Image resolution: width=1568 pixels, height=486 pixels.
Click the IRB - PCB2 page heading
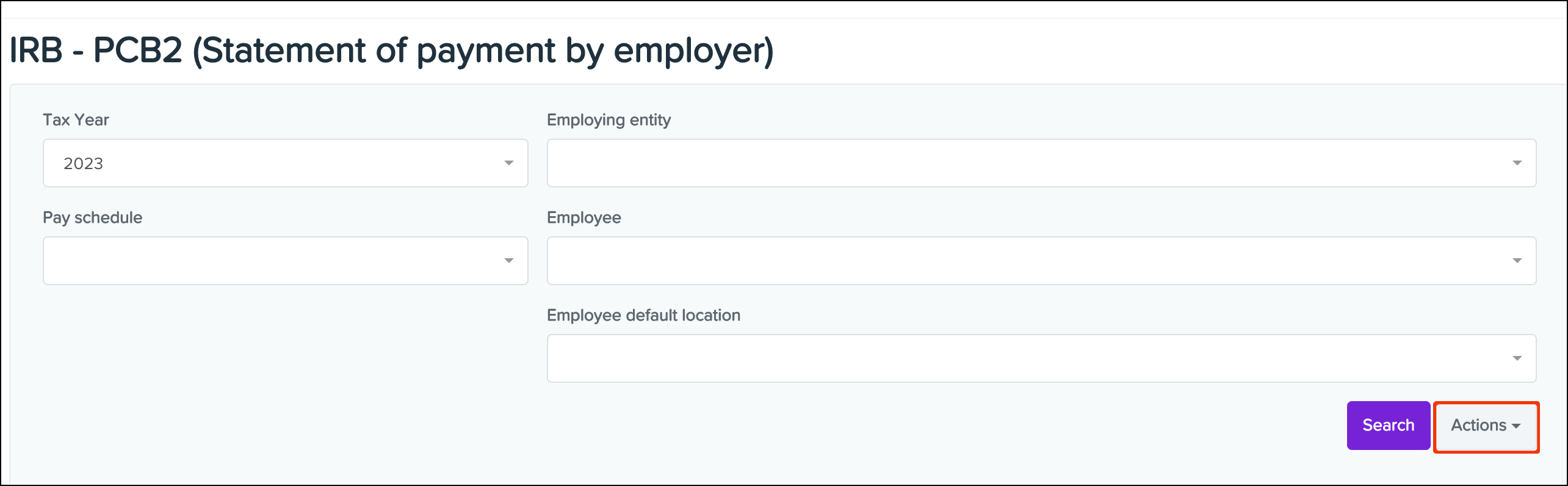391,50
